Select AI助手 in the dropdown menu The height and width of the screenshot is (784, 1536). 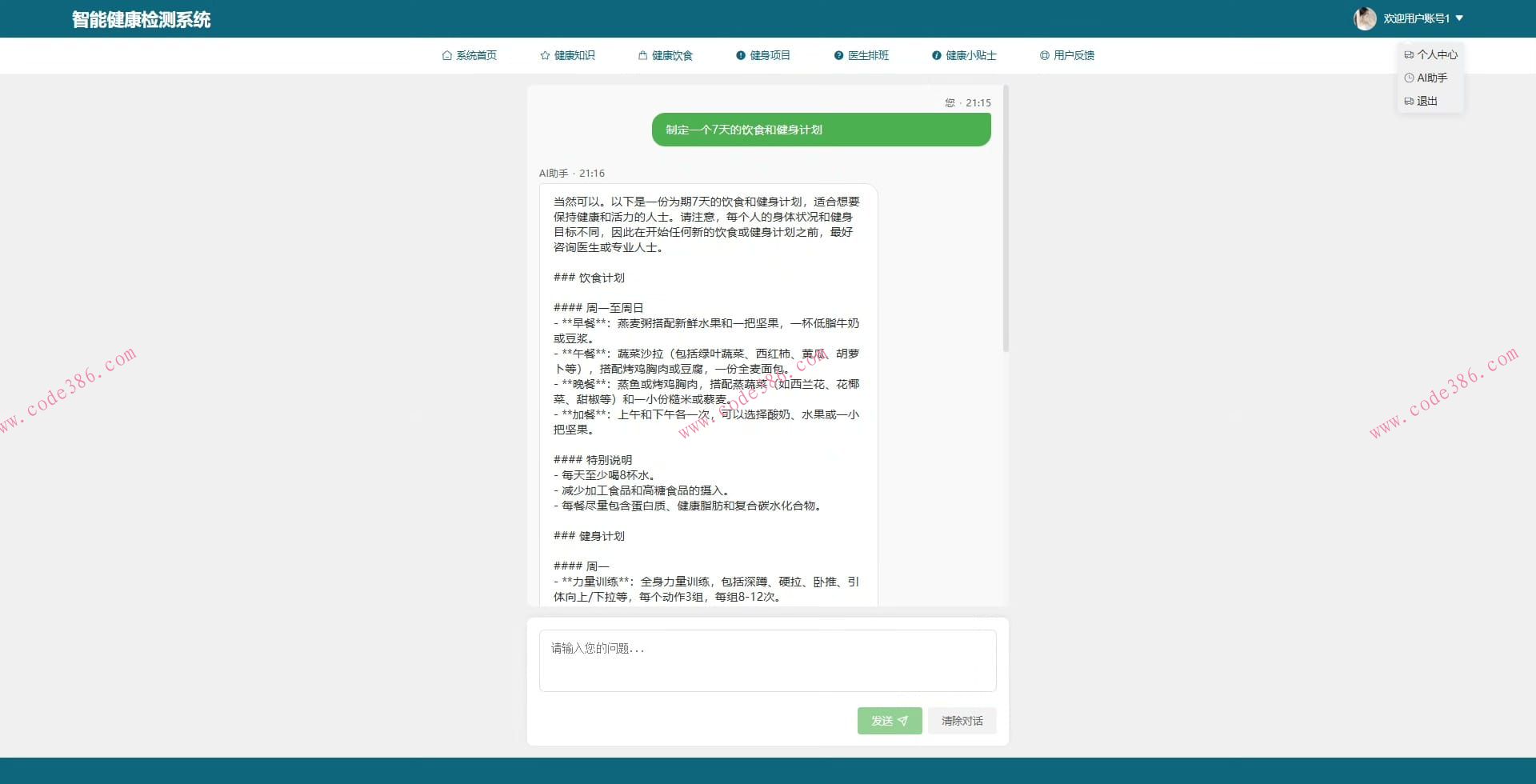[1428, 78]
